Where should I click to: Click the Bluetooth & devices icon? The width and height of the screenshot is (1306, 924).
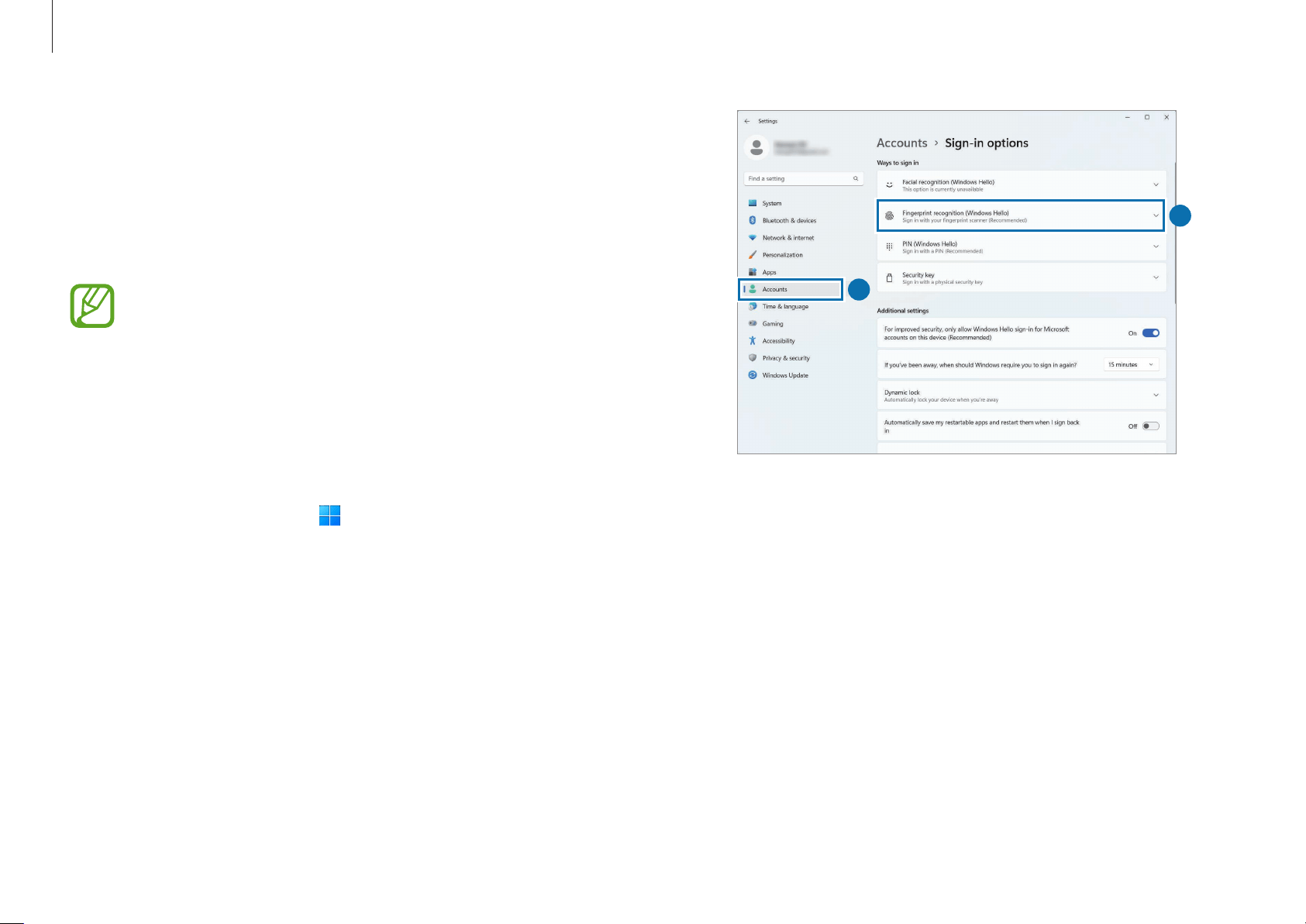752,220
